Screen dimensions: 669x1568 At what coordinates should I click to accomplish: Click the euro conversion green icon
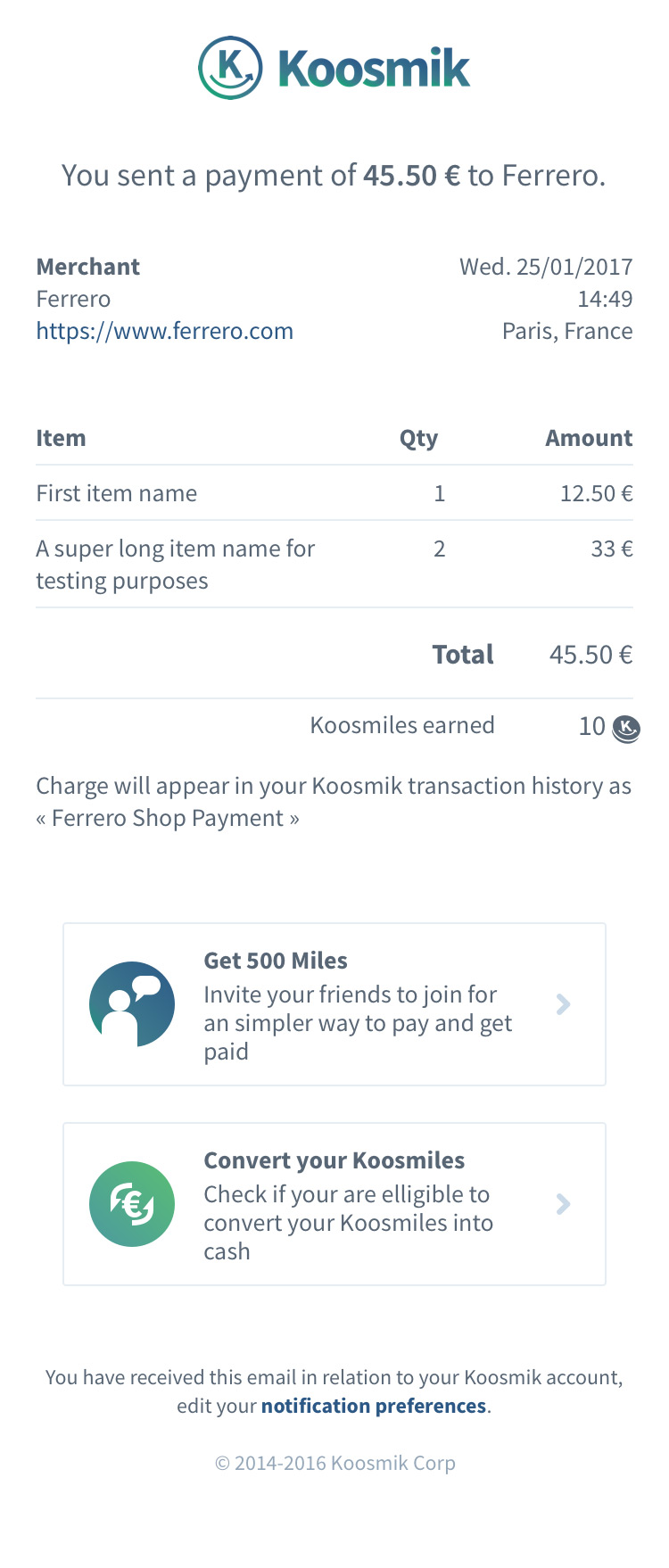click(132, 1203)
